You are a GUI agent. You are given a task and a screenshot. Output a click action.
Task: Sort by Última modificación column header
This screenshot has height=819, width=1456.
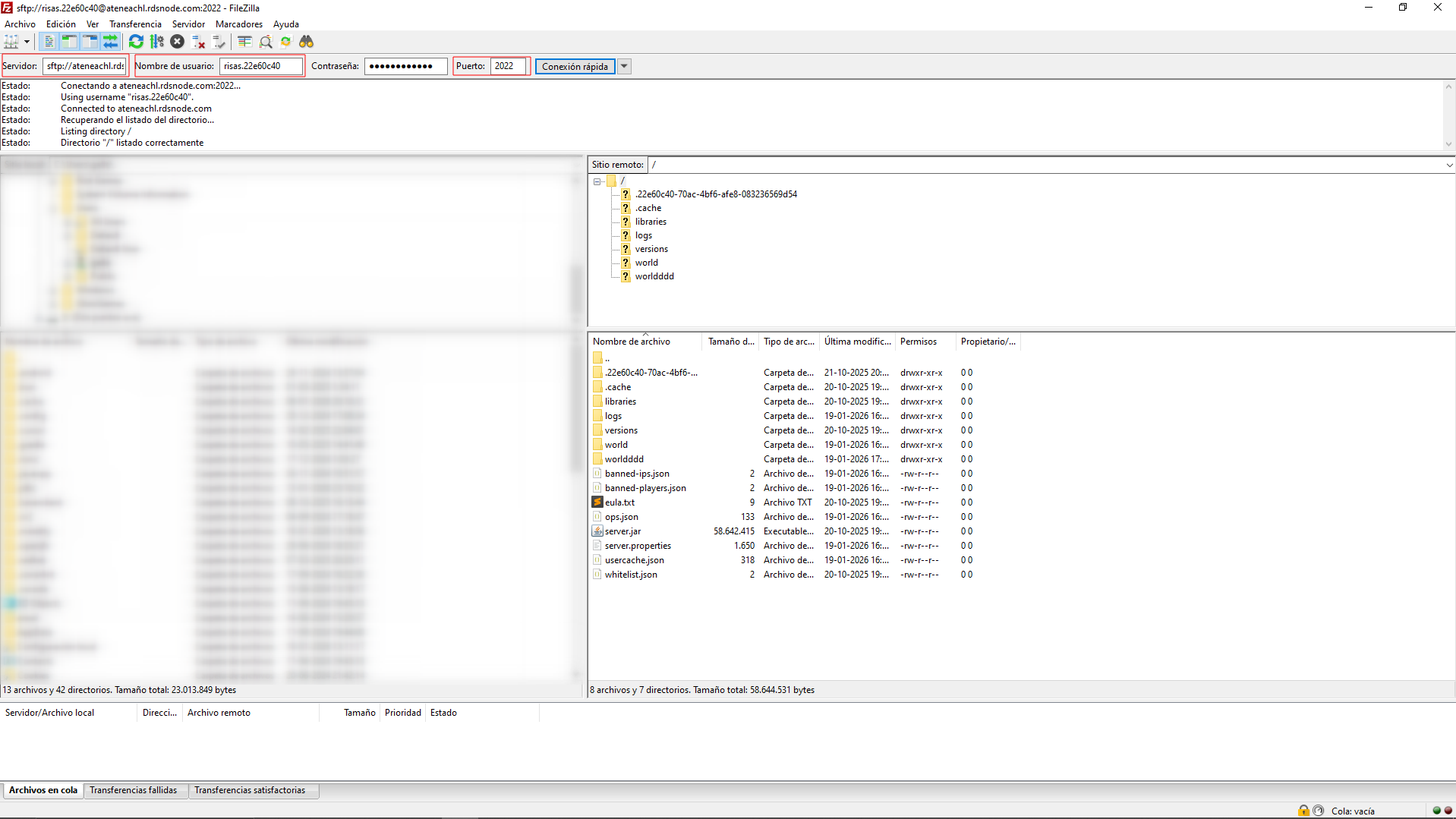(x=857, y=342)
